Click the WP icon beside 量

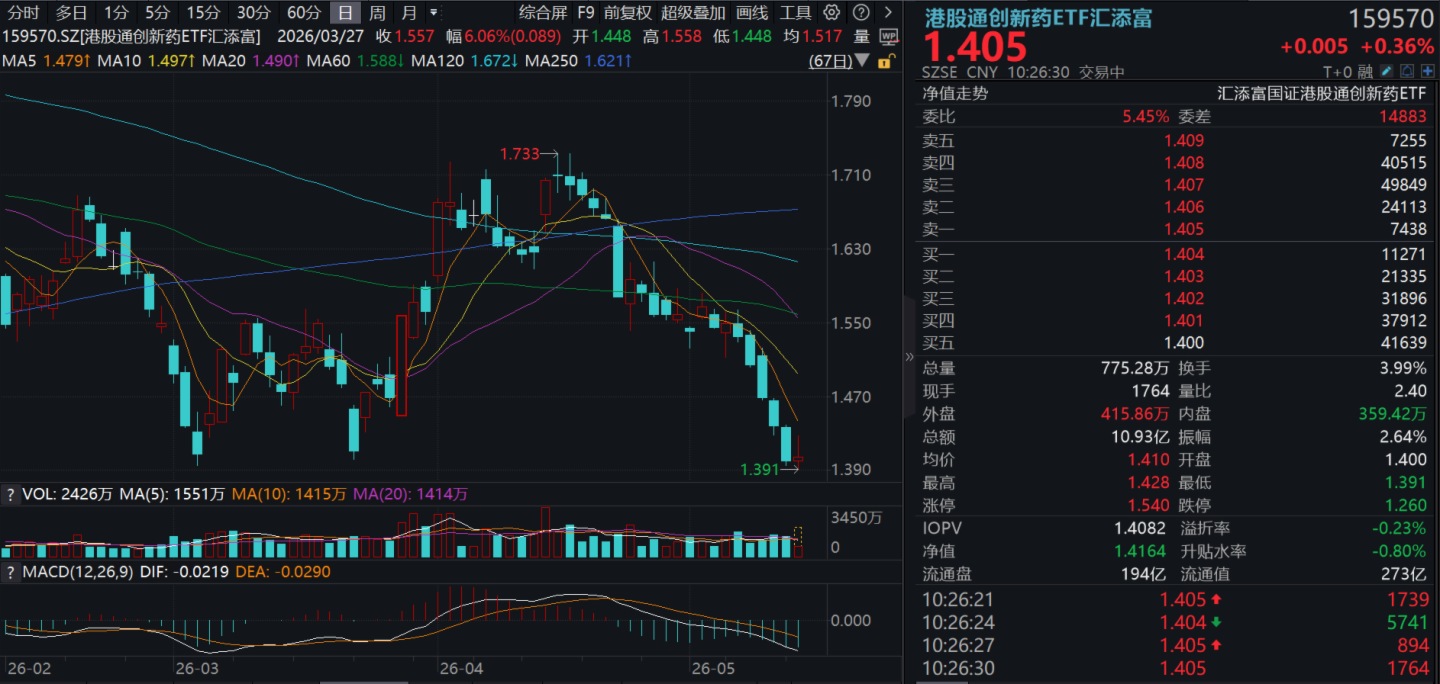(888, 36)
